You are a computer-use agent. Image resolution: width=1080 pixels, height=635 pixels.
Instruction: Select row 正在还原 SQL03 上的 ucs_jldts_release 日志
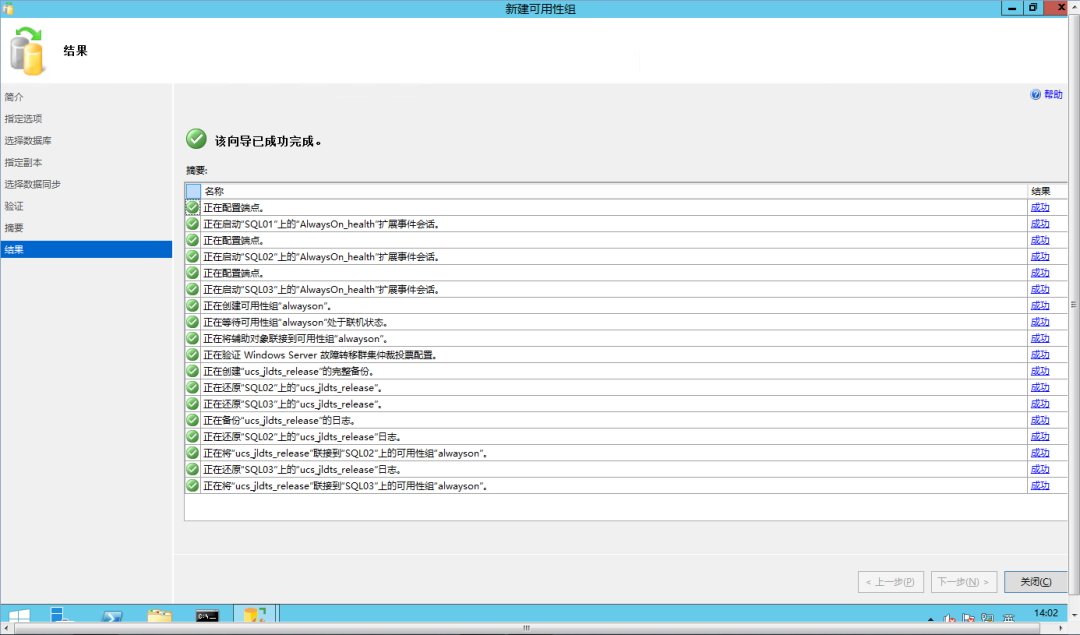[626, 469]
